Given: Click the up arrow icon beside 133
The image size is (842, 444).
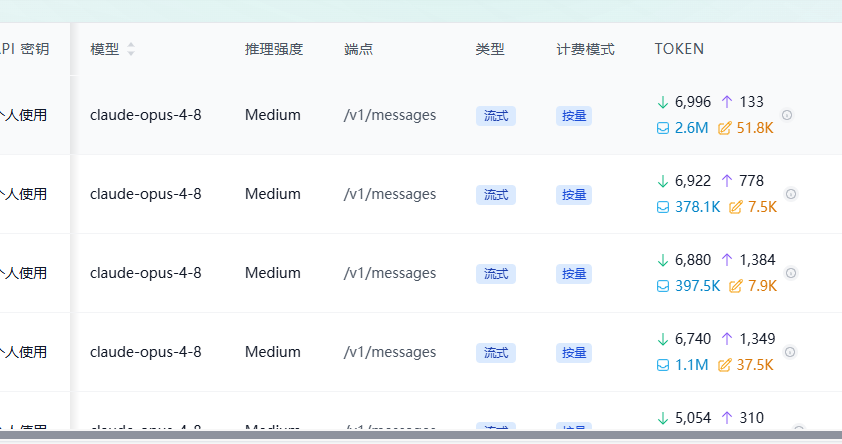Looking at the screenshot, I should (x=727, y=102).
